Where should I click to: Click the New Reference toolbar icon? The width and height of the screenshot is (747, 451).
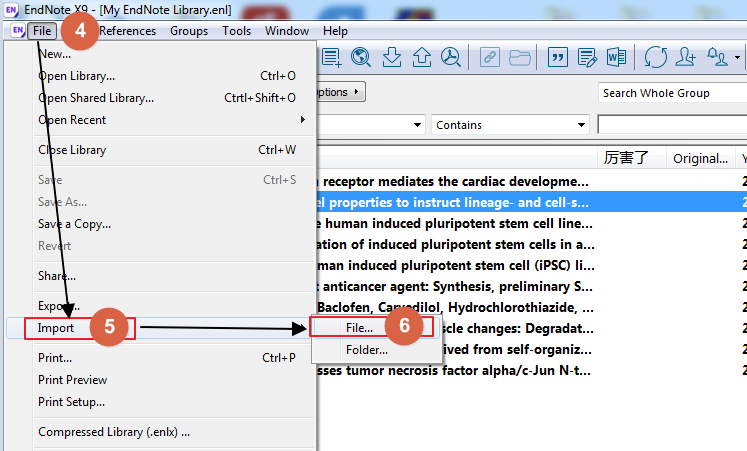pos(332,57)
